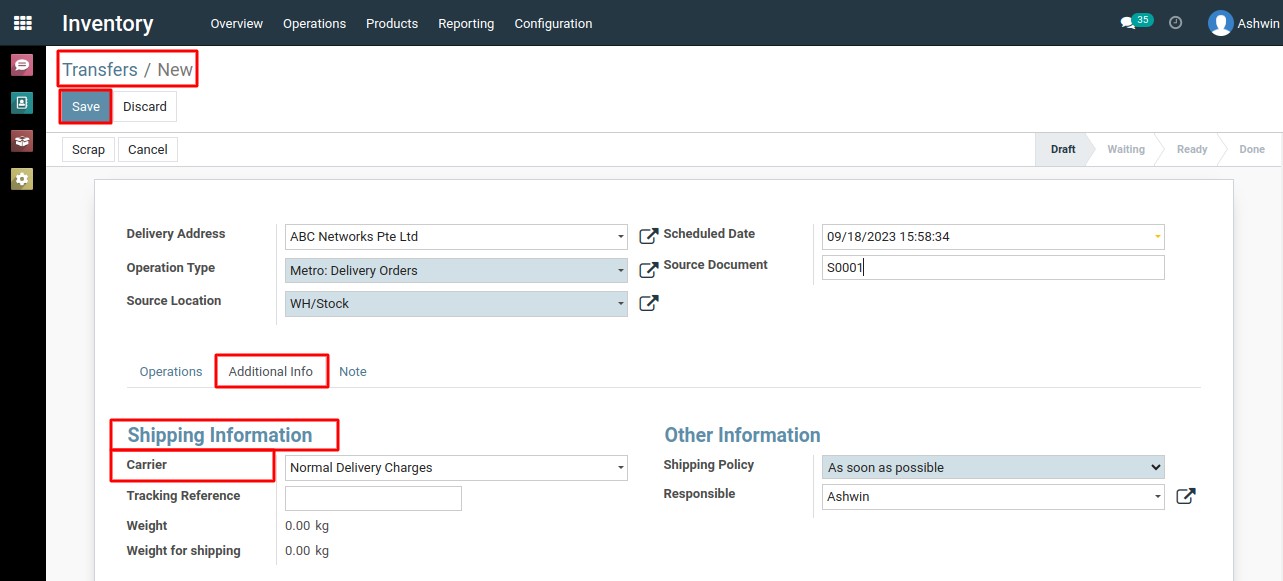1283x581 pixels.
Task: Switch to the Note tab
Action: click(353, 371)
